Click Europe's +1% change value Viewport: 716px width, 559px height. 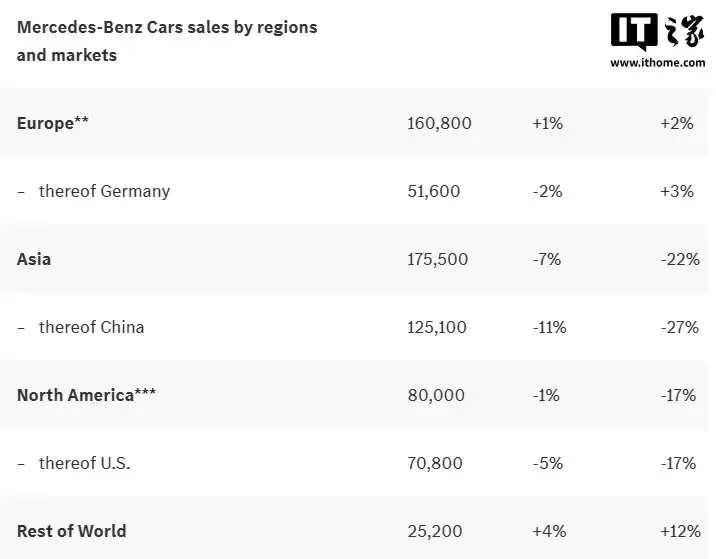click(x=548, y=123)
